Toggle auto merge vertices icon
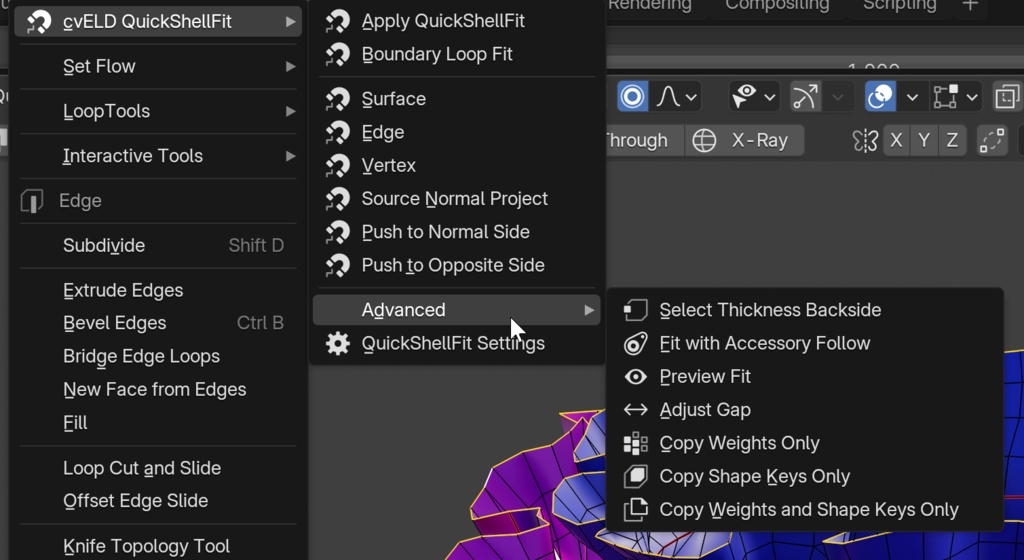Image resolution: width=1024 pixels, height=560 pixels. point(991,140)
